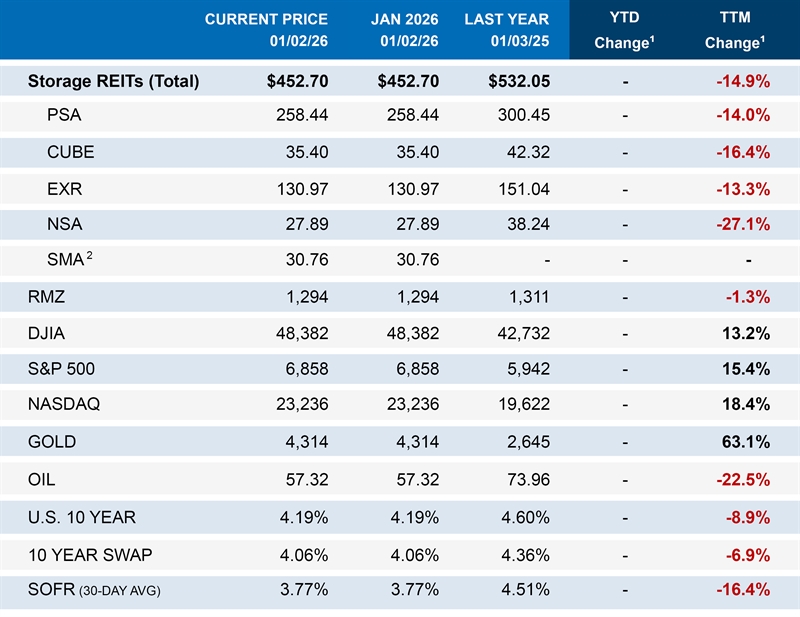
Task: Select the JAN 2026 column header
Action: coord(403,30)
